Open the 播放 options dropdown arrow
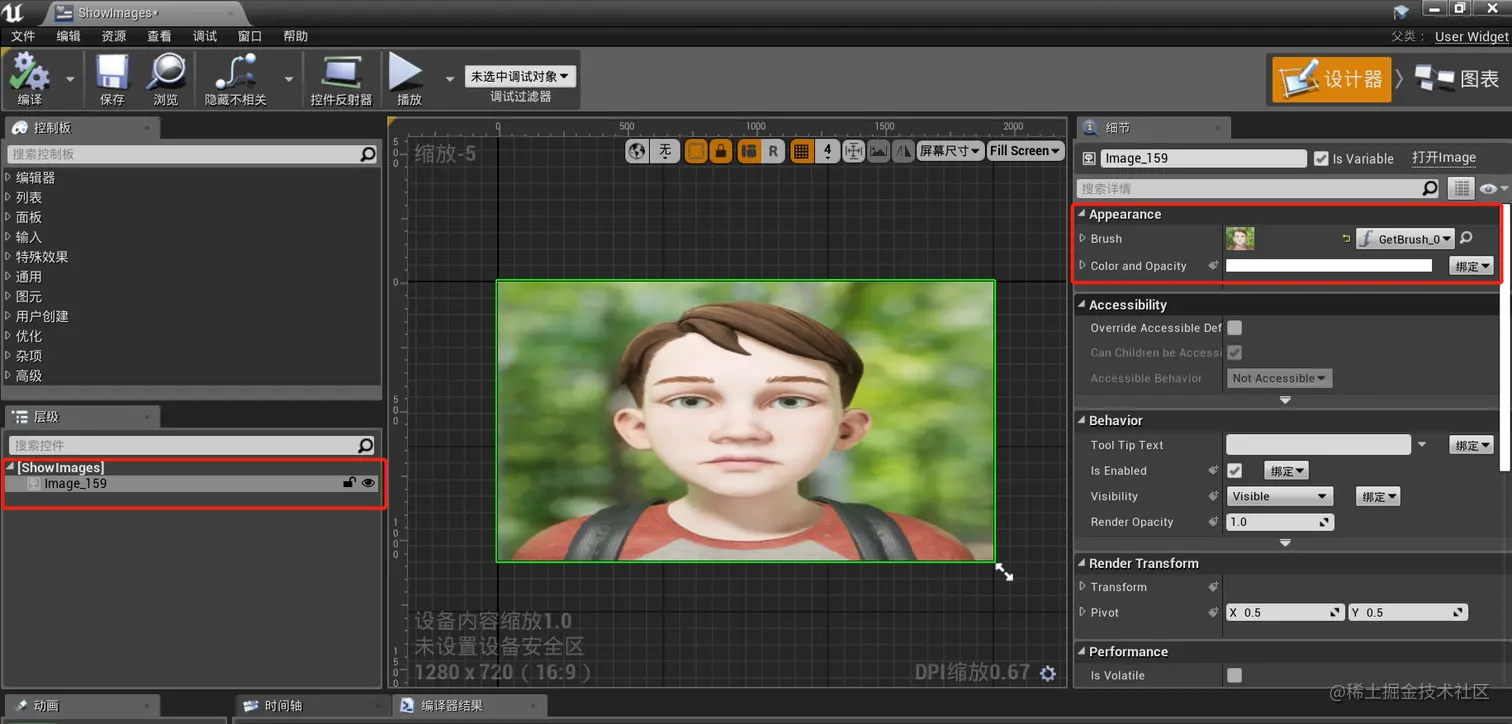 450,79
